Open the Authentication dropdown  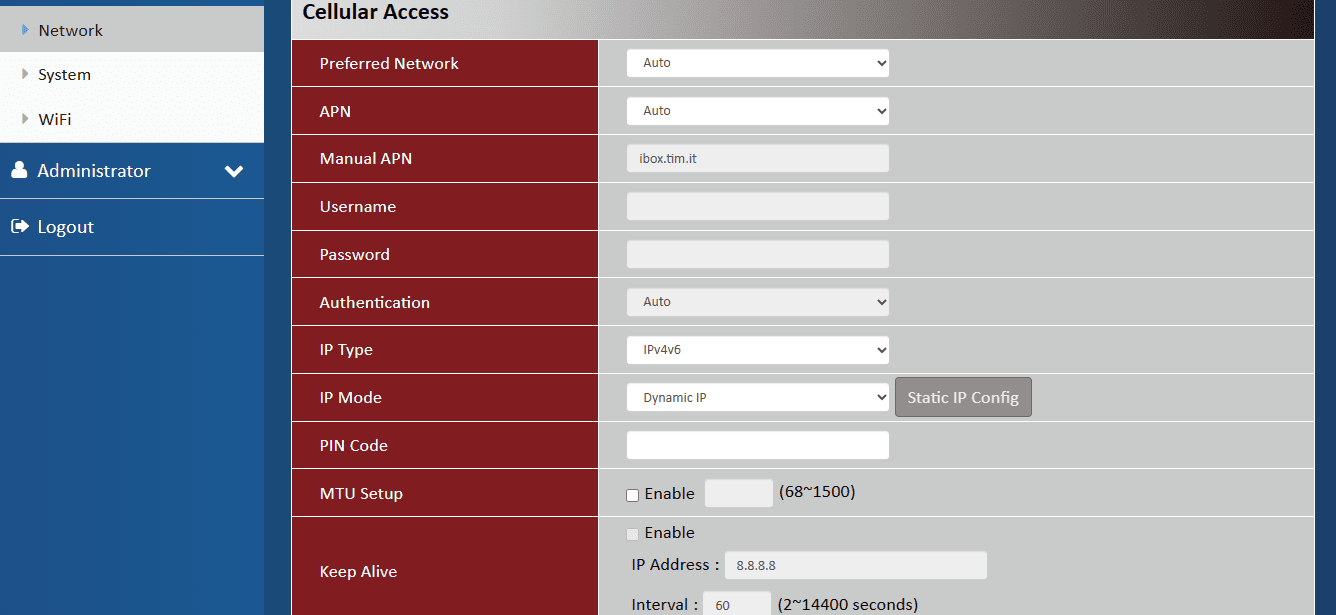coord(757,302)
